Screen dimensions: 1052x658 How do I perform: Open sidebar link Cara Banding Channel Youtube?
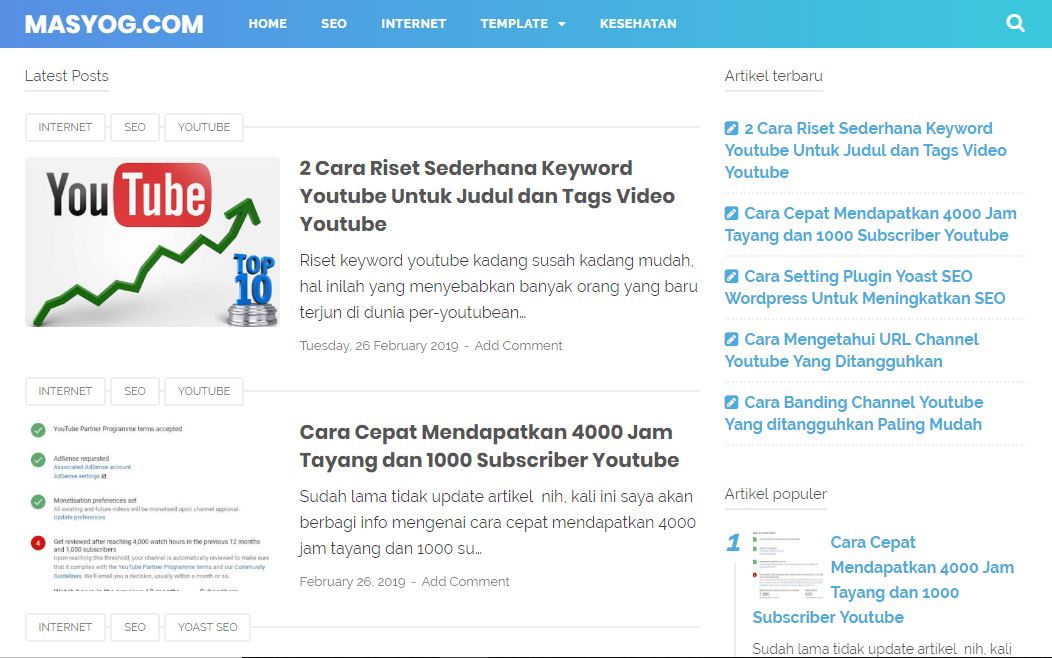(854, 413)
